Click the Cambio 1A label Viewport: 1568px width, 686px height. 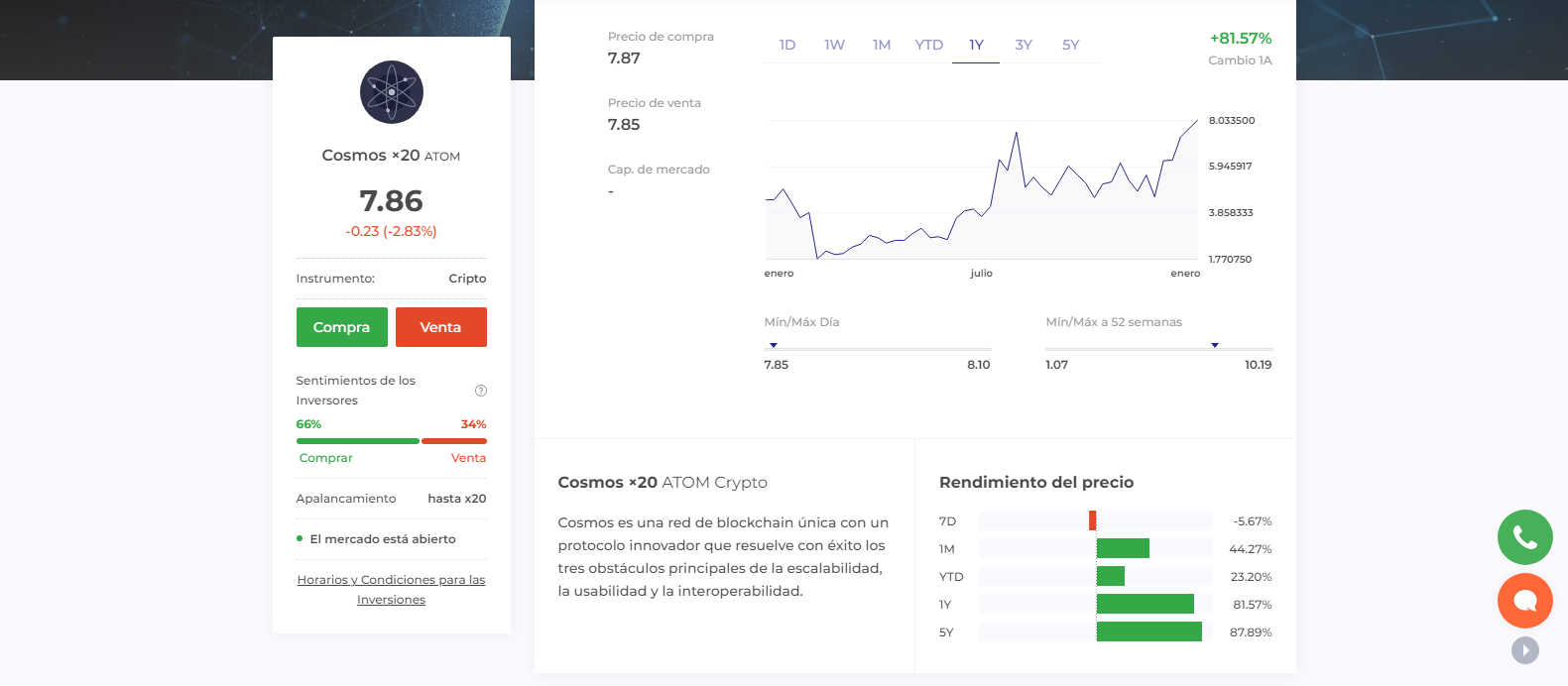(x=1240, y=60)
